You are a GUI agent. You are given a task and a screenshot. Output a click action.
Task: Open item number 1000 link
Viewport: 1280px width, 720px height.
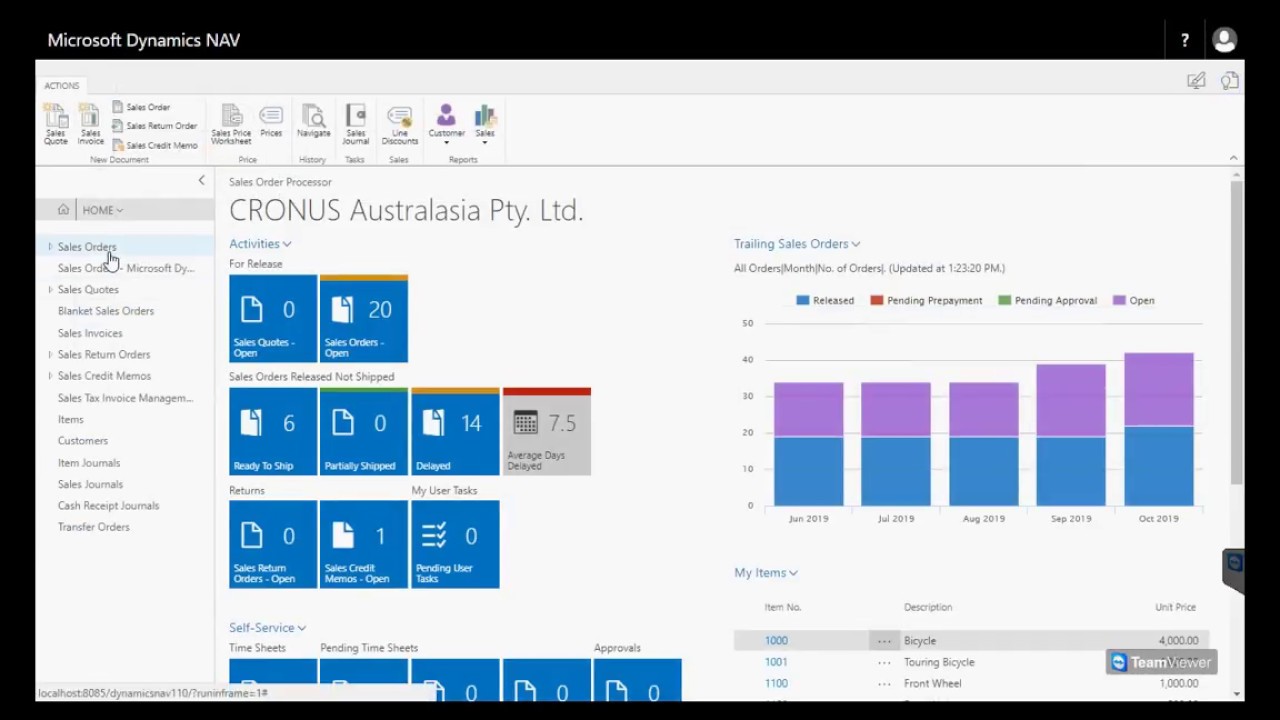[776, 641]
